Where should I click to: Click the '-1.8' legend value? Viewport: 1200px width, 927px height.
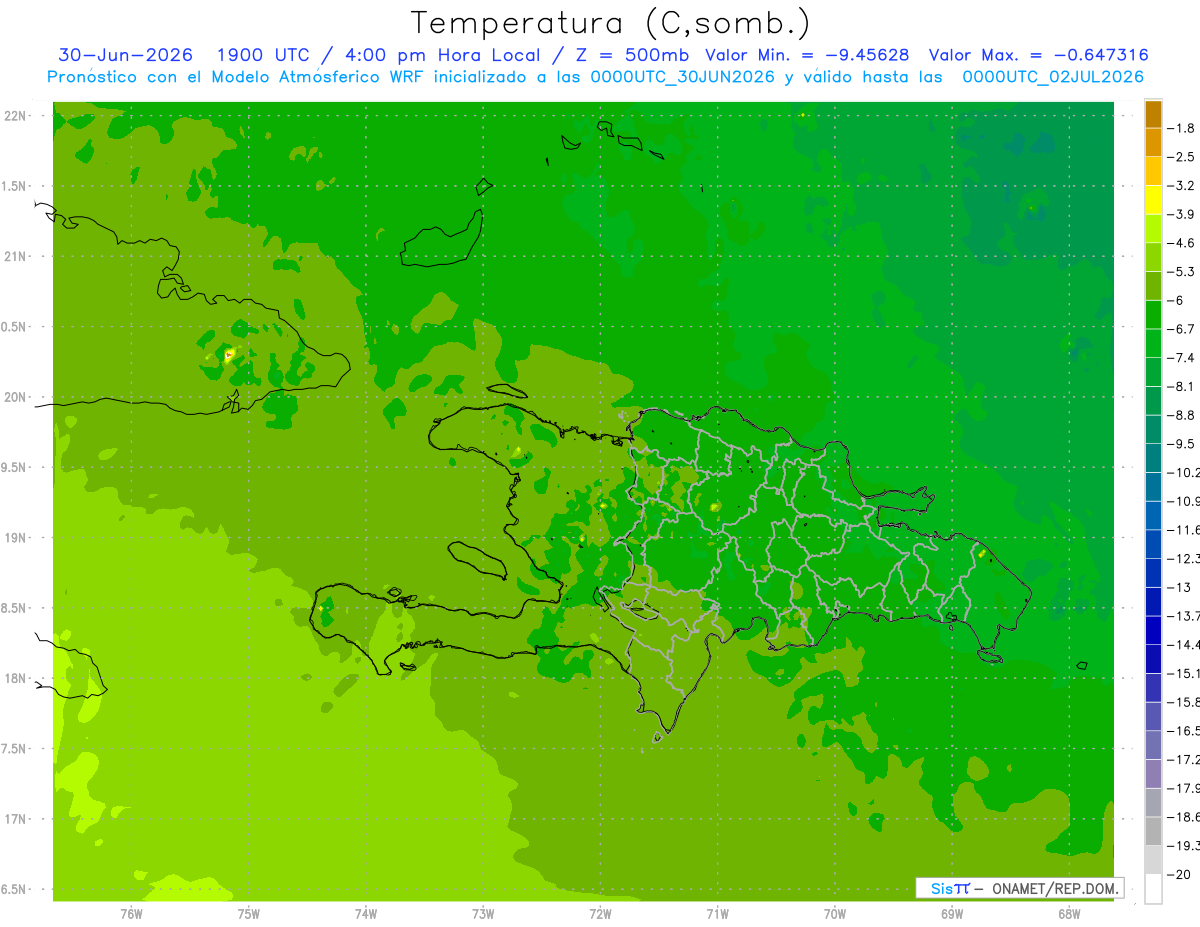click(x=1180, y=128)
